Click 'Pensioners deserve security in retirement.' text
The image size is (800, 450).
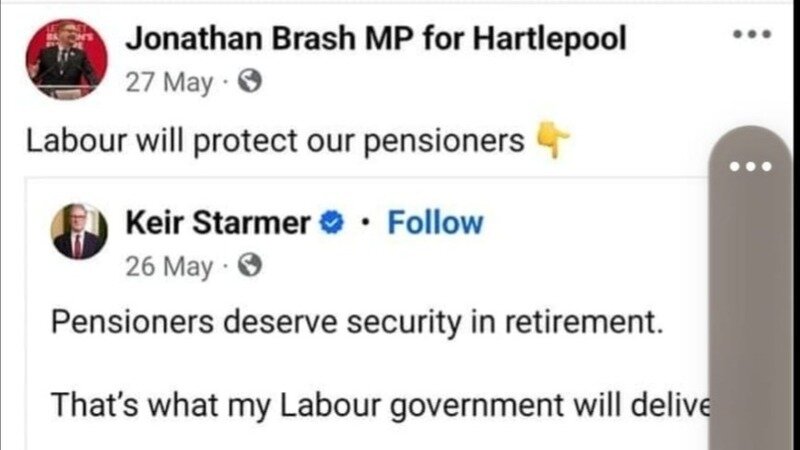pos(357,324)
